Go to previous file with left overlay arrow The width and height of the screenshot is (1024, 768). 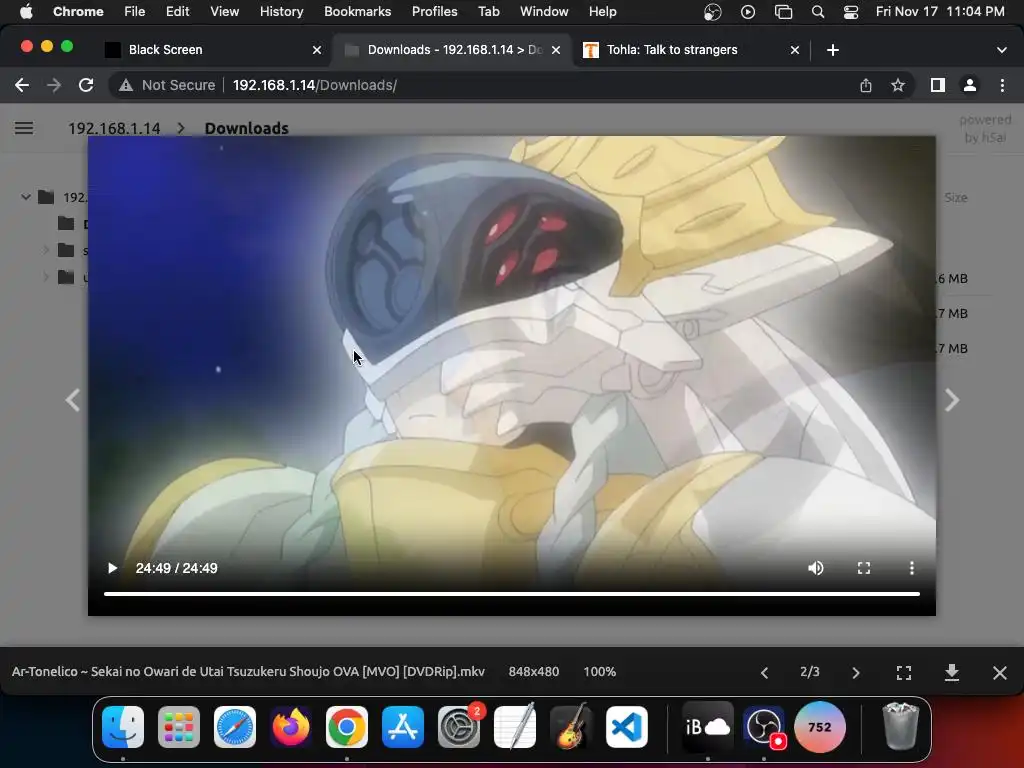coord(72,400)
